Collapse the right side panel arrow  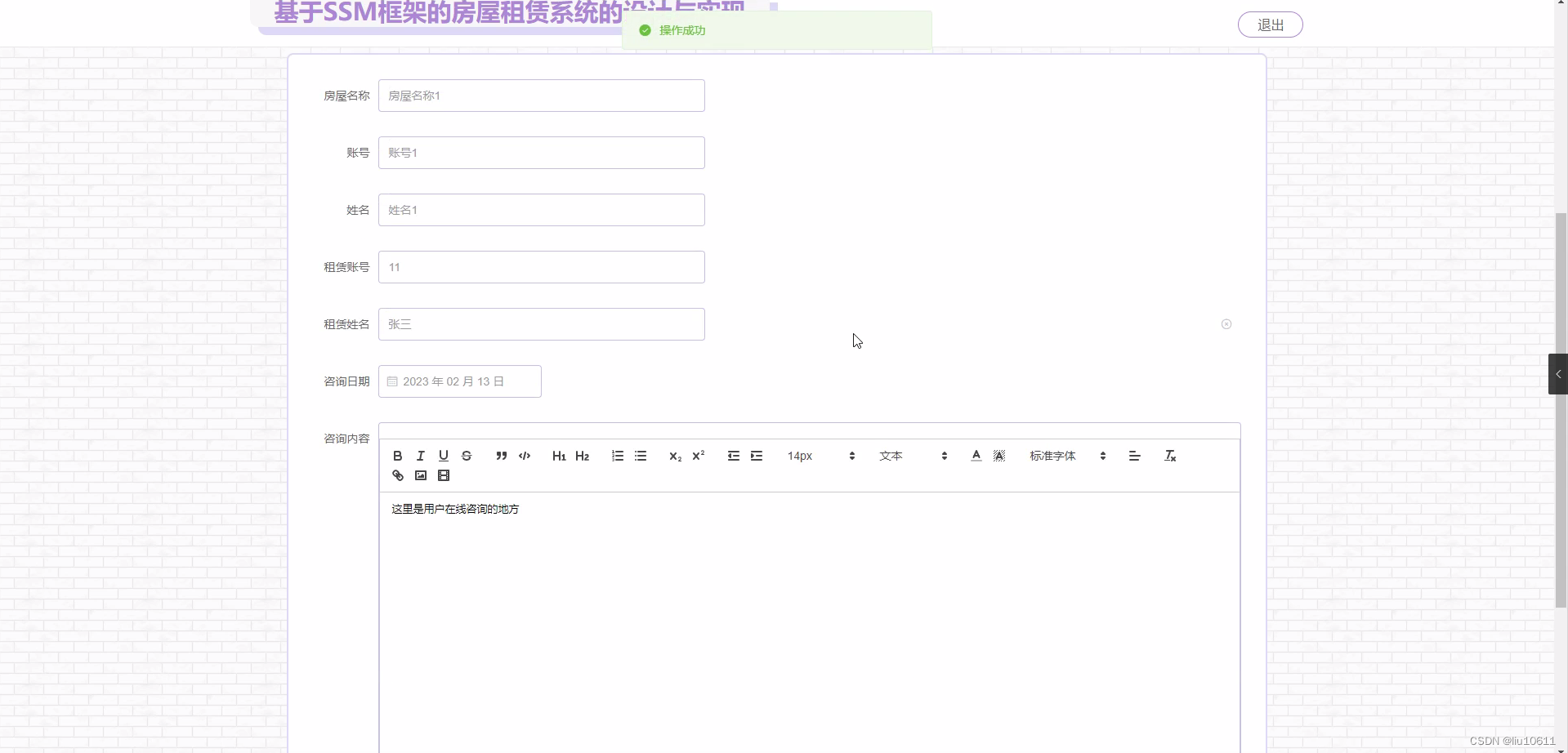[1558, 373]
